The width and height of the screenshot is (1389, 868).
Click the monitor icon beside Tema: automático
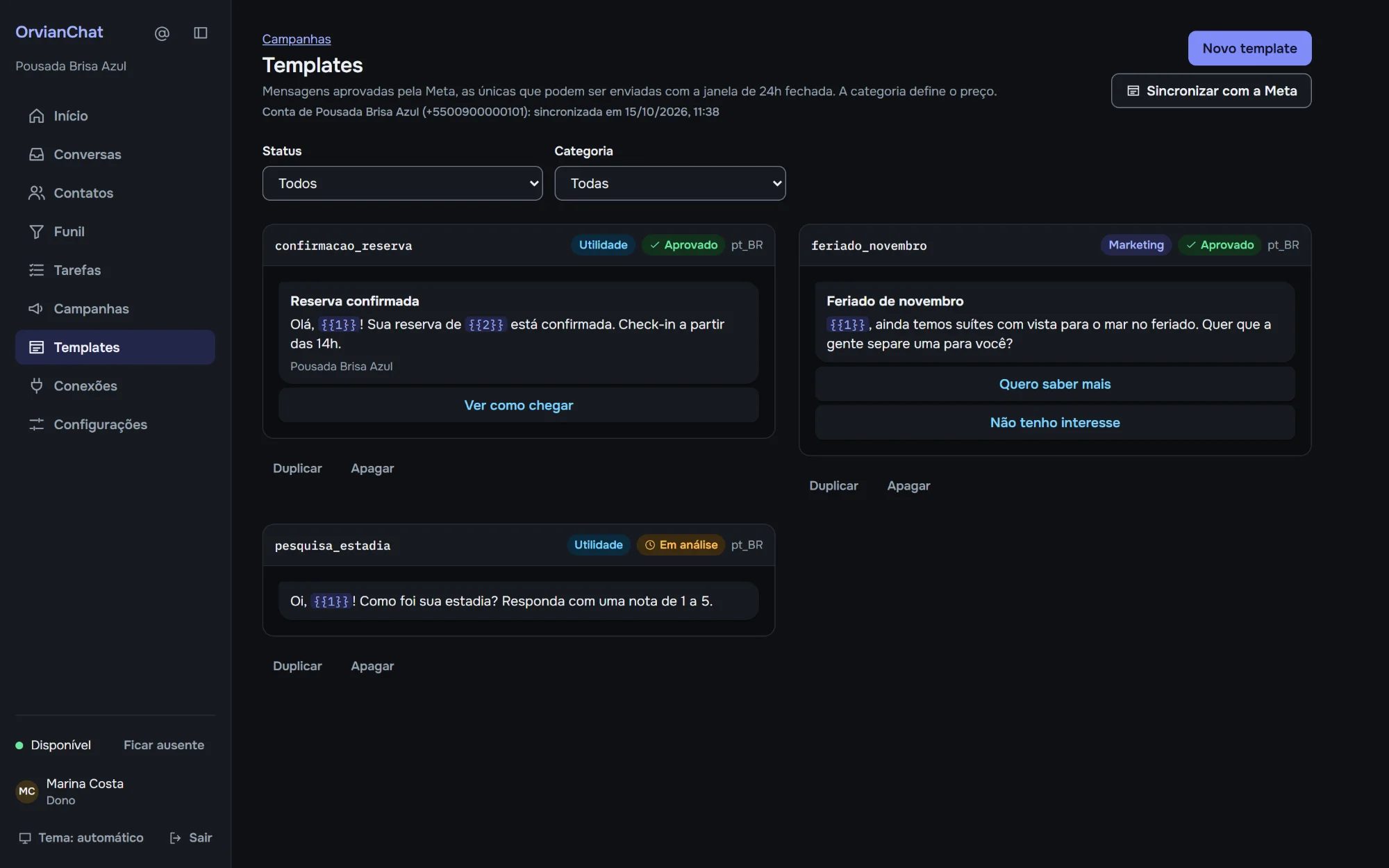pyautogui.click(x=25, y=838)
